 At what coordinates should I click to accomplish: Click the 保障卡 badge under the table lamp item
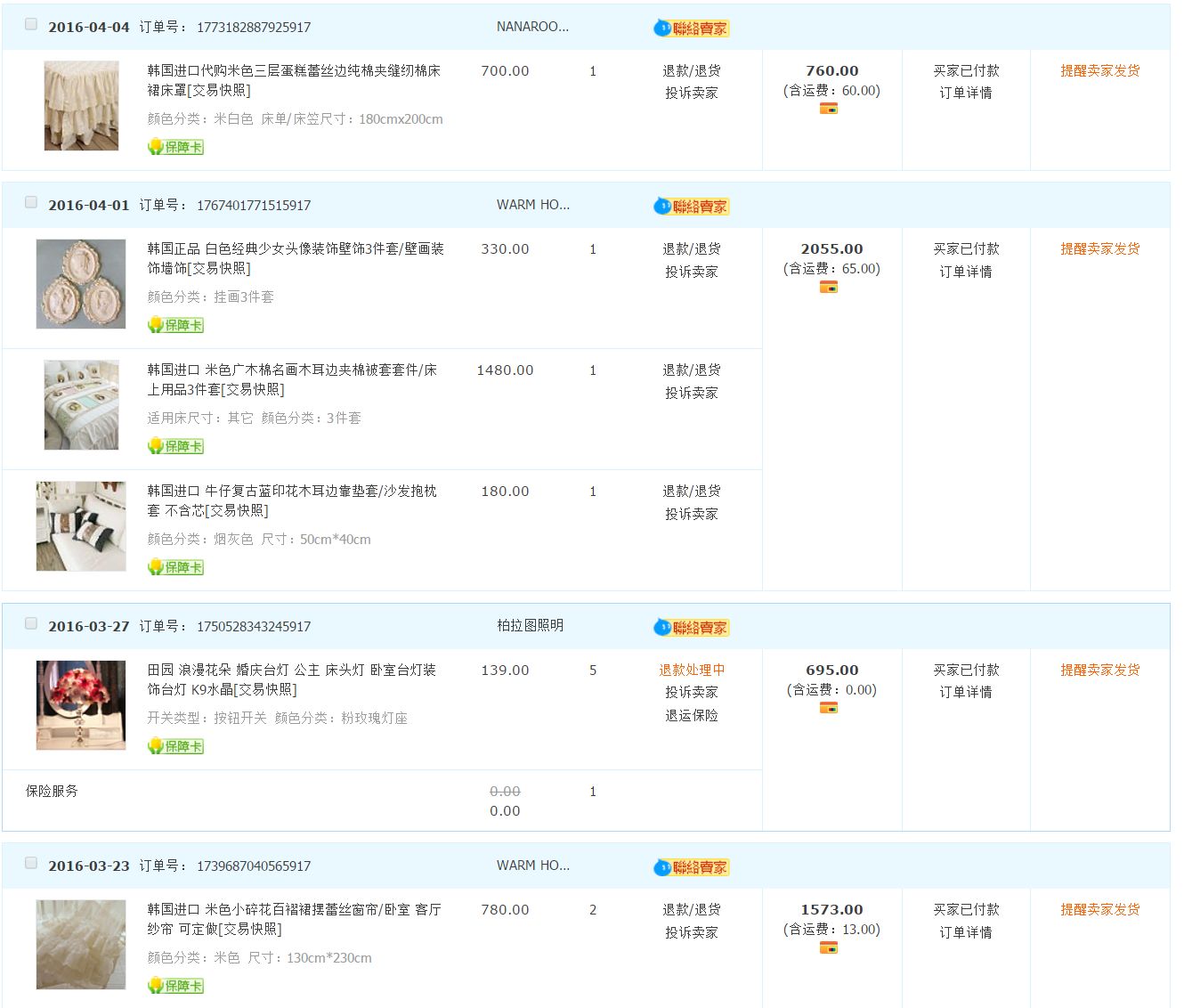tap(176, 746)
